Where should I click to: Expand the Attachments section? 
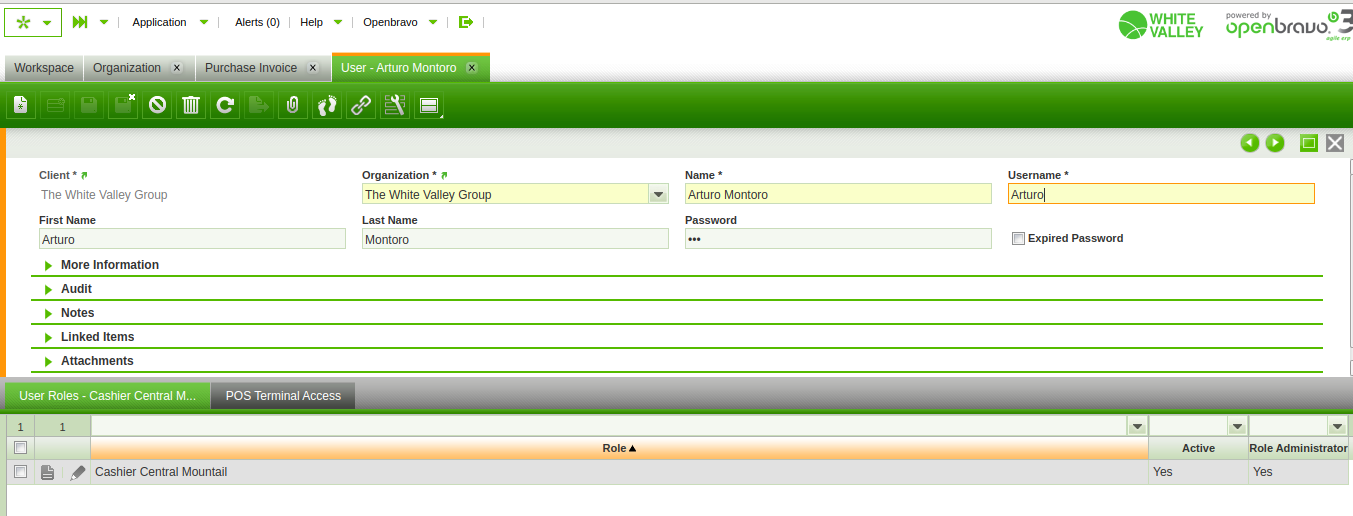coord(97,361)
